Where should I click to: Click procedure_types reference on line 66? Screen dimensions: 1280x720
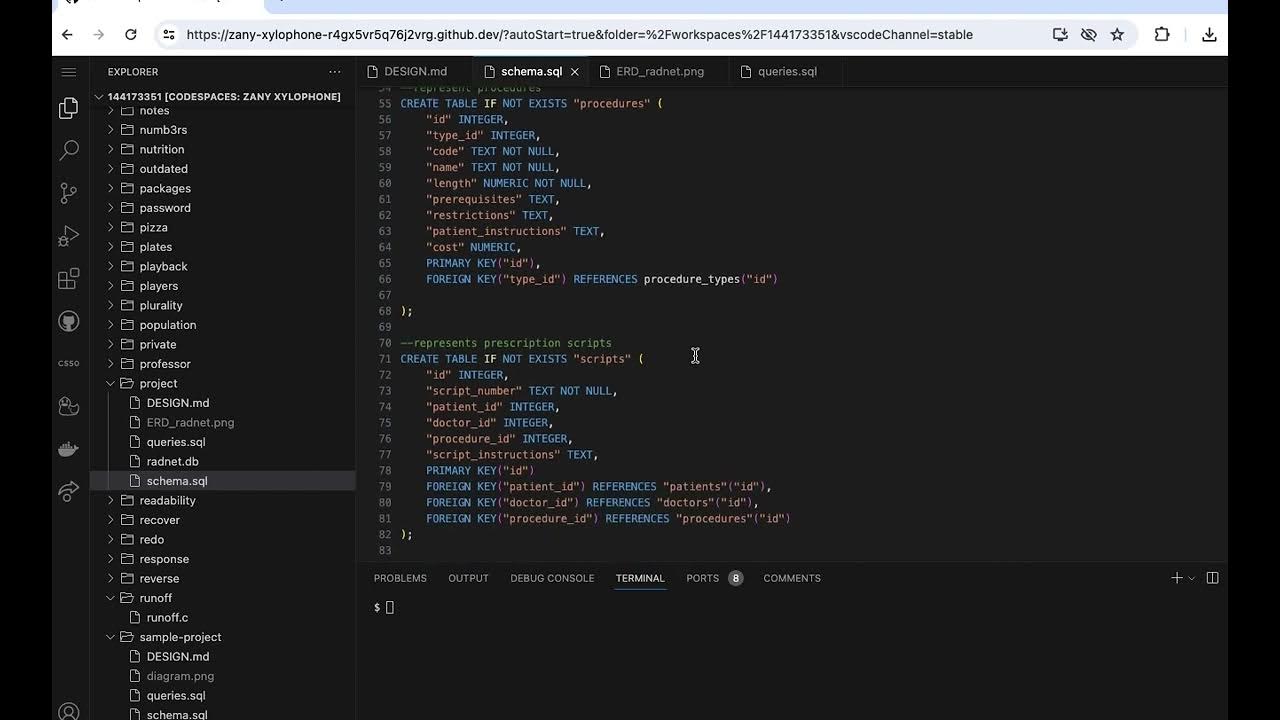click(692, 279)
